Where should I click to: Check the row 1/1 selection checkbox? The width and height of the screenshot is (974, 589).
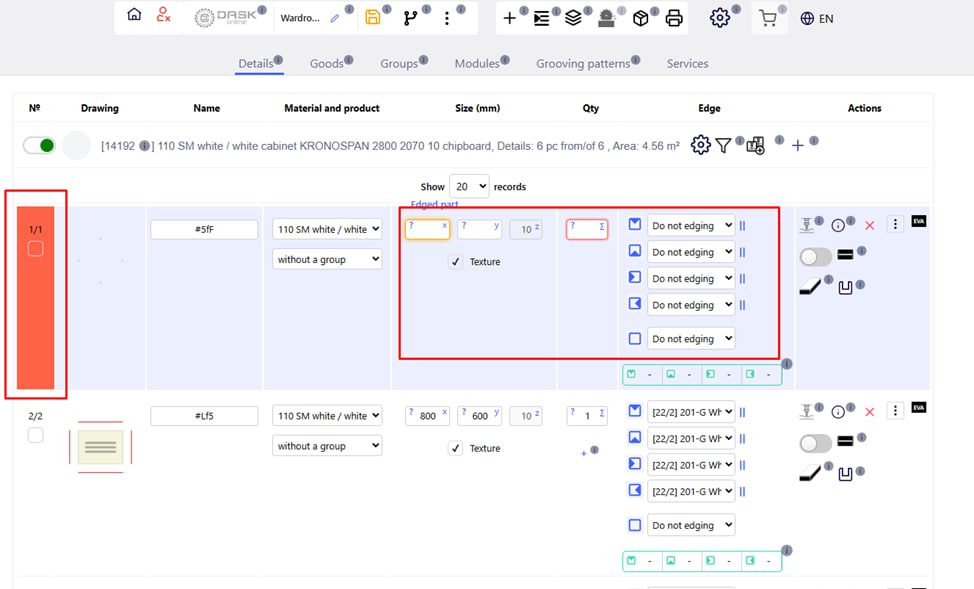36,249
